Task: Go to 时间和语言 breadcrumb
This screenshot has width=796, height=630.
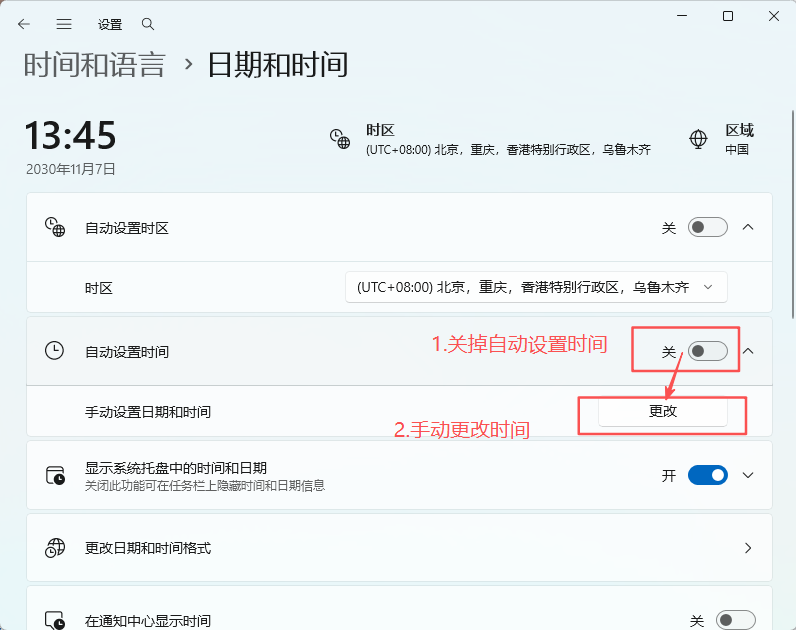Action: coord(94,64)
